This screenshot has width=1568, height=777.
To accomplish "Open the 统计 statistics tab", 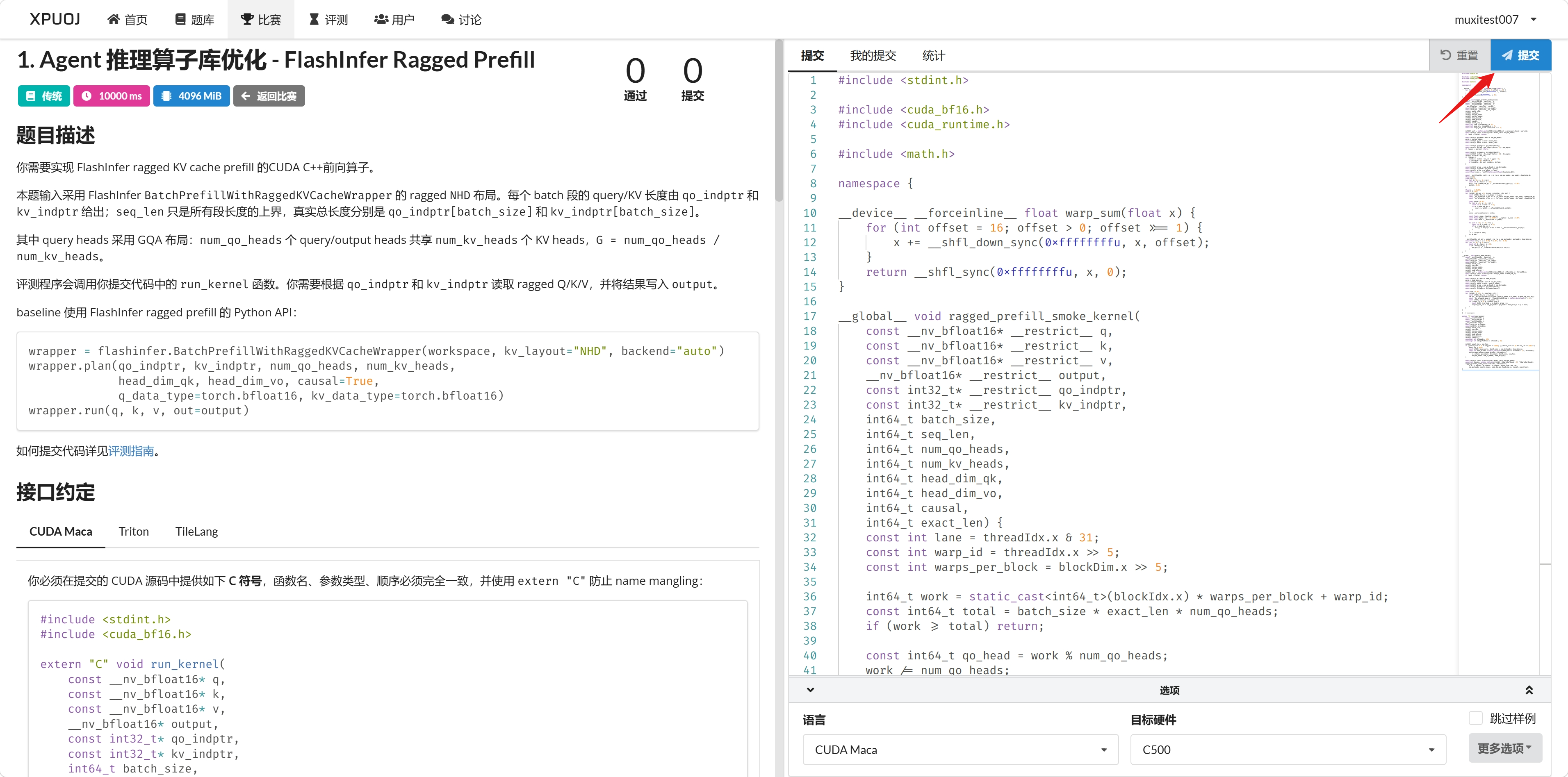I will 933,55.
